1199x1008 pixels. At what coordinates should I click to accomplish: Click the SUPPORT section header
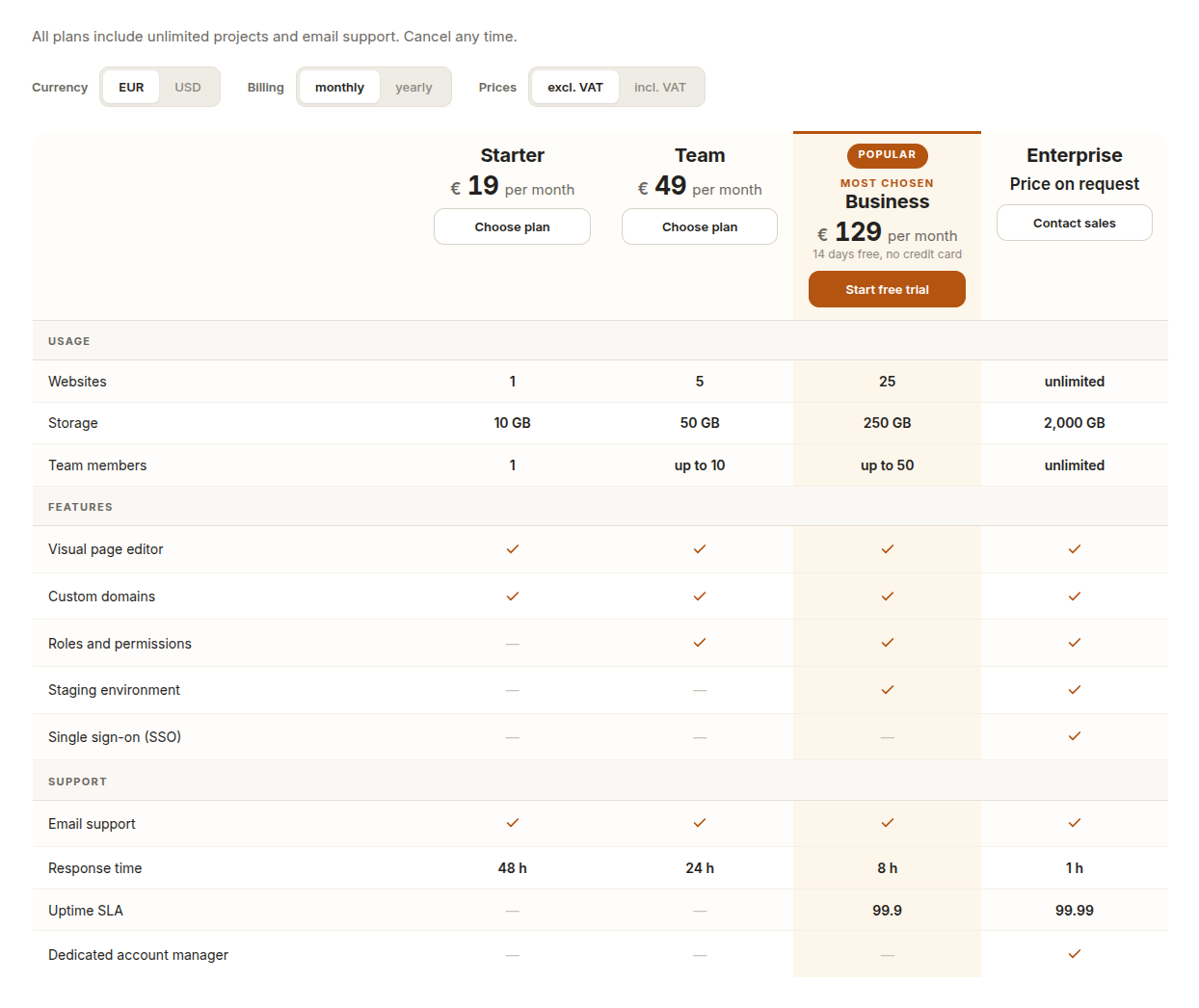click(x=77, y=782)
